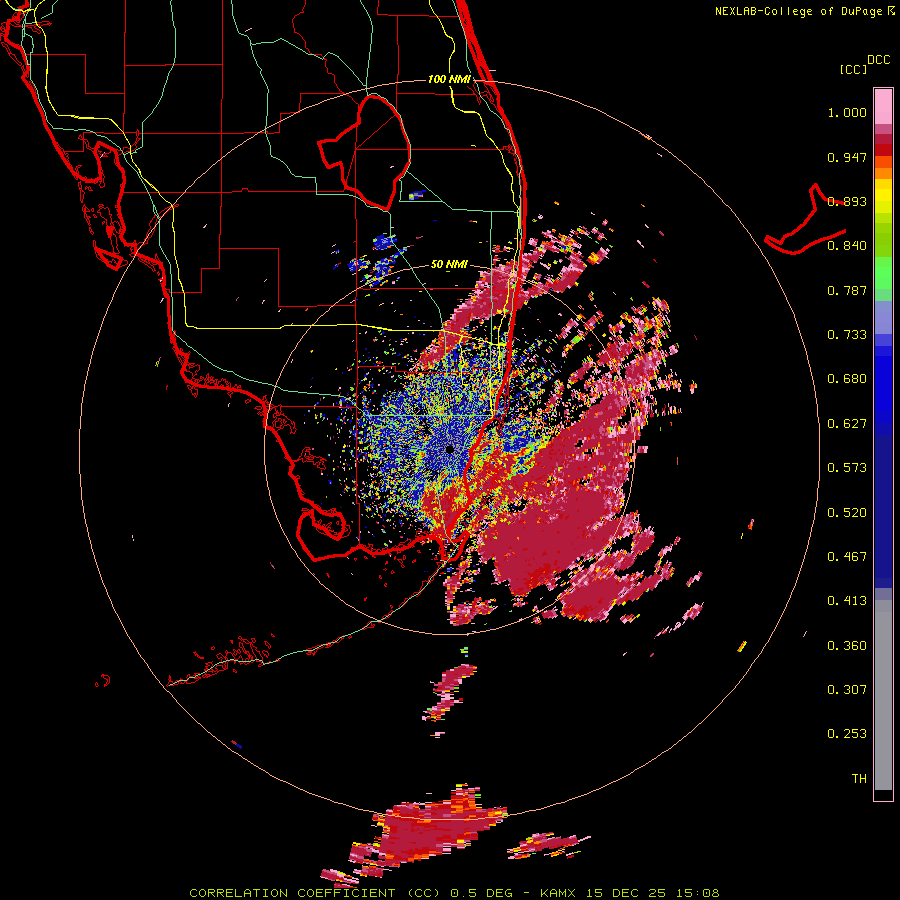Pick the bright green swatch above 0.787
Screen dimensions: 900x900
coord(883,273)
